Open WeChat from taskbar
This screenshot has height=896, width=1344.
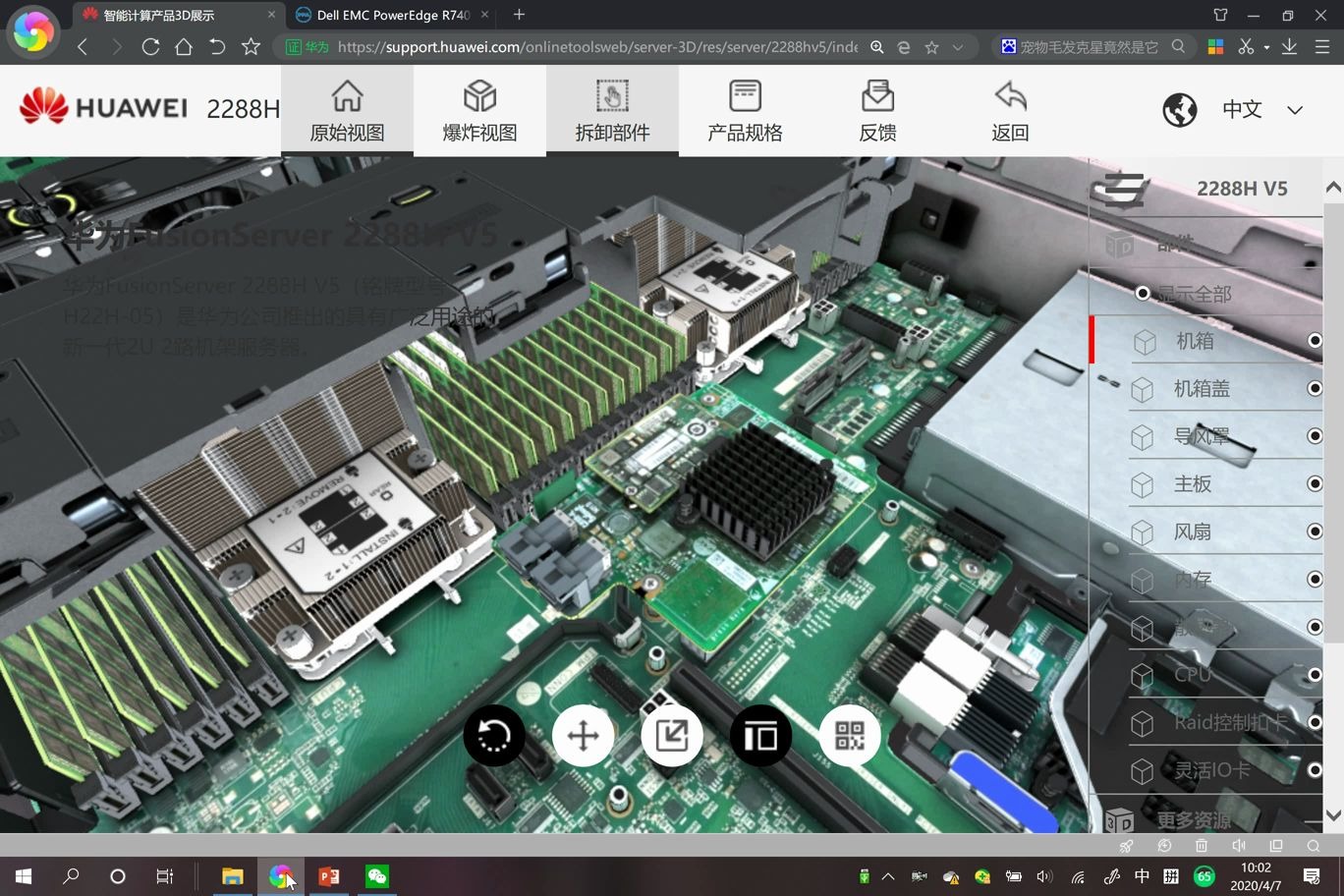point(377,875)
